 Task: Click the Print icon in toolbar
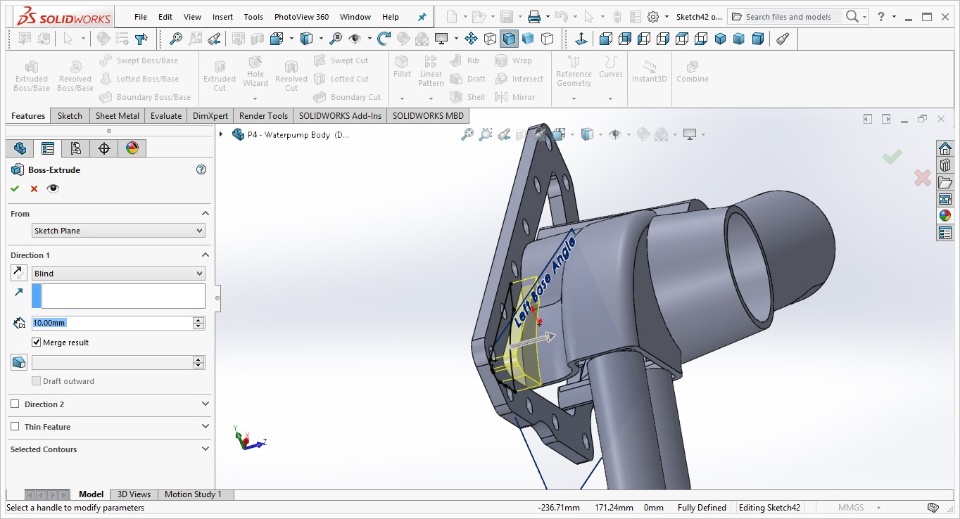(534, 17)
